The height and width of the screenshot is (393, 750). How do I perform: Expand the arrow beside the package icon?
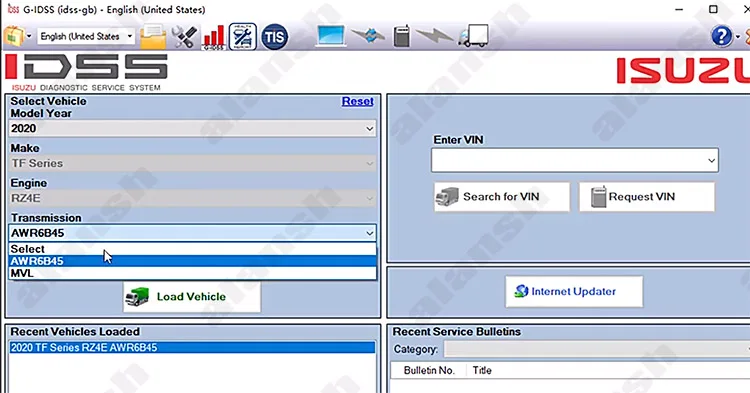[x=29, y=37]
